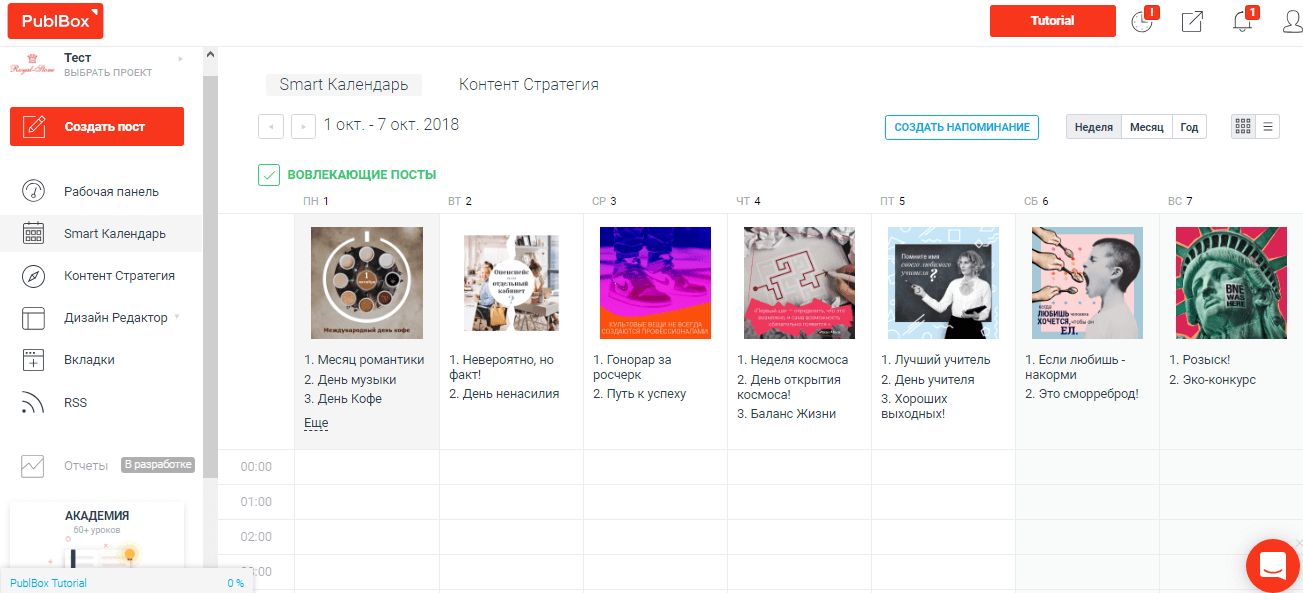Click the Создать пост button
The width and height of the screenshot is (1303, 593).
pyautogui.click(x=97, y=127)
